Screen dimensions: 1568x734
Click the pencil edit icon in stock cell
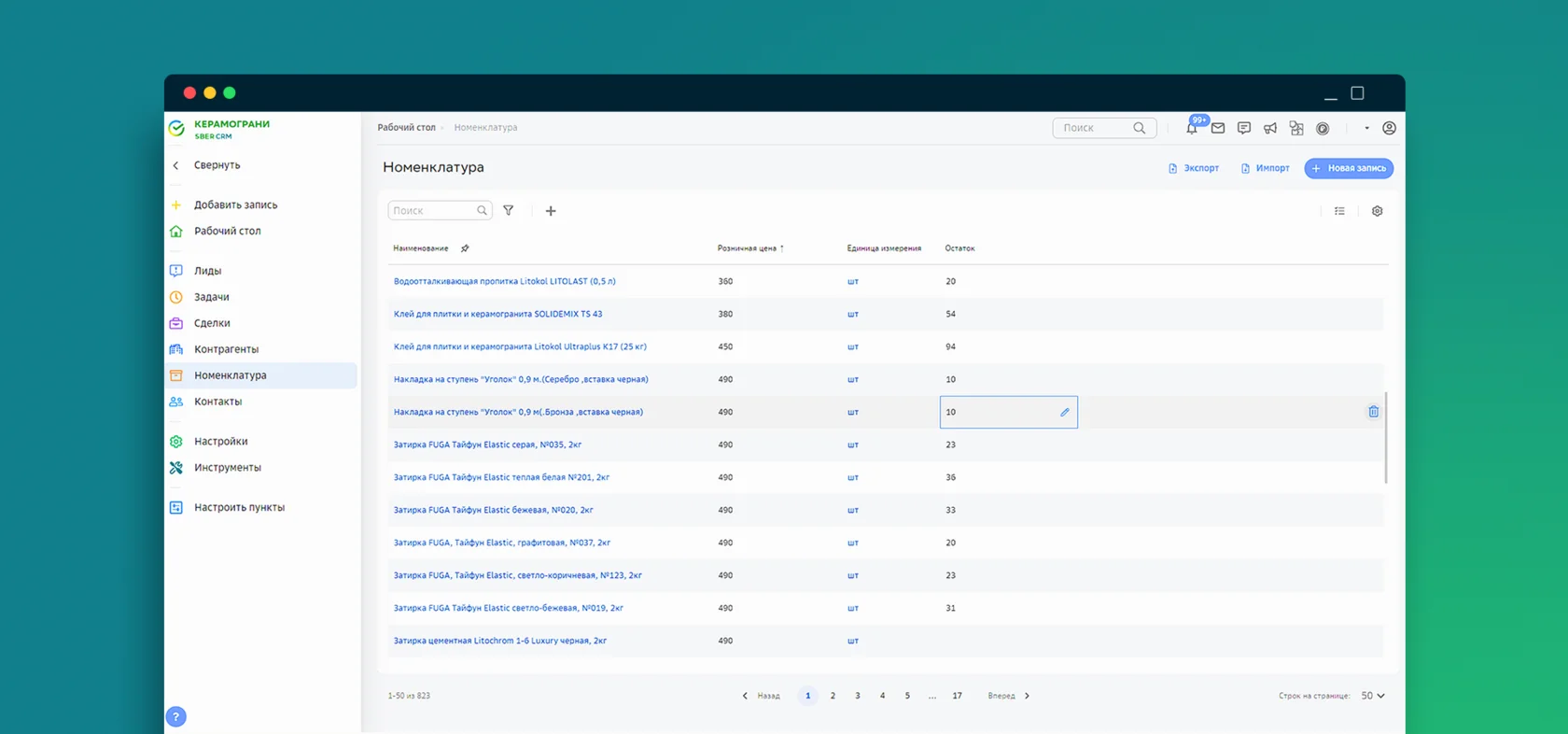(1064, 412)
